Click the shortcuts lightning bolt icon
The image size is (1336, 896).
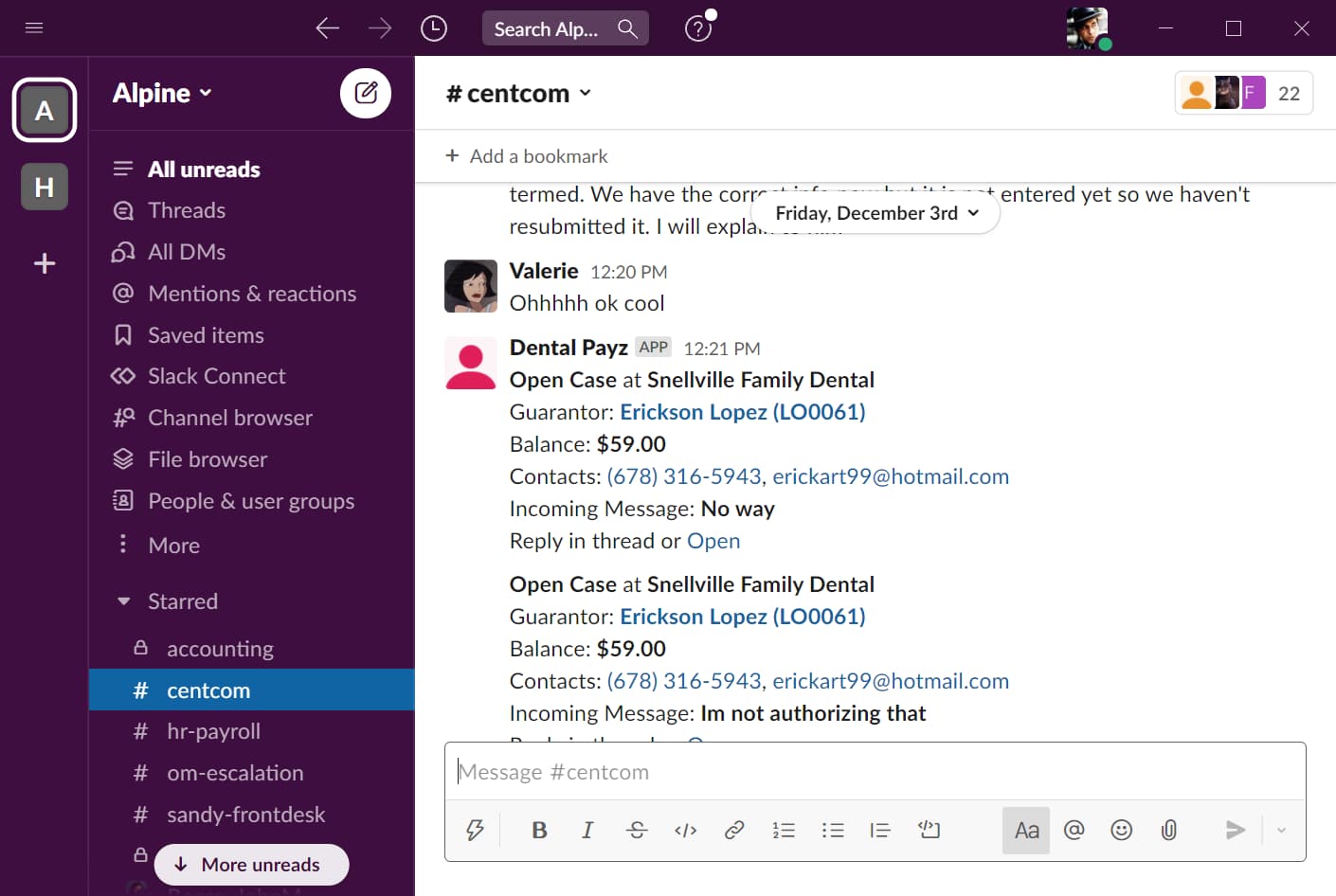(475, 831)
